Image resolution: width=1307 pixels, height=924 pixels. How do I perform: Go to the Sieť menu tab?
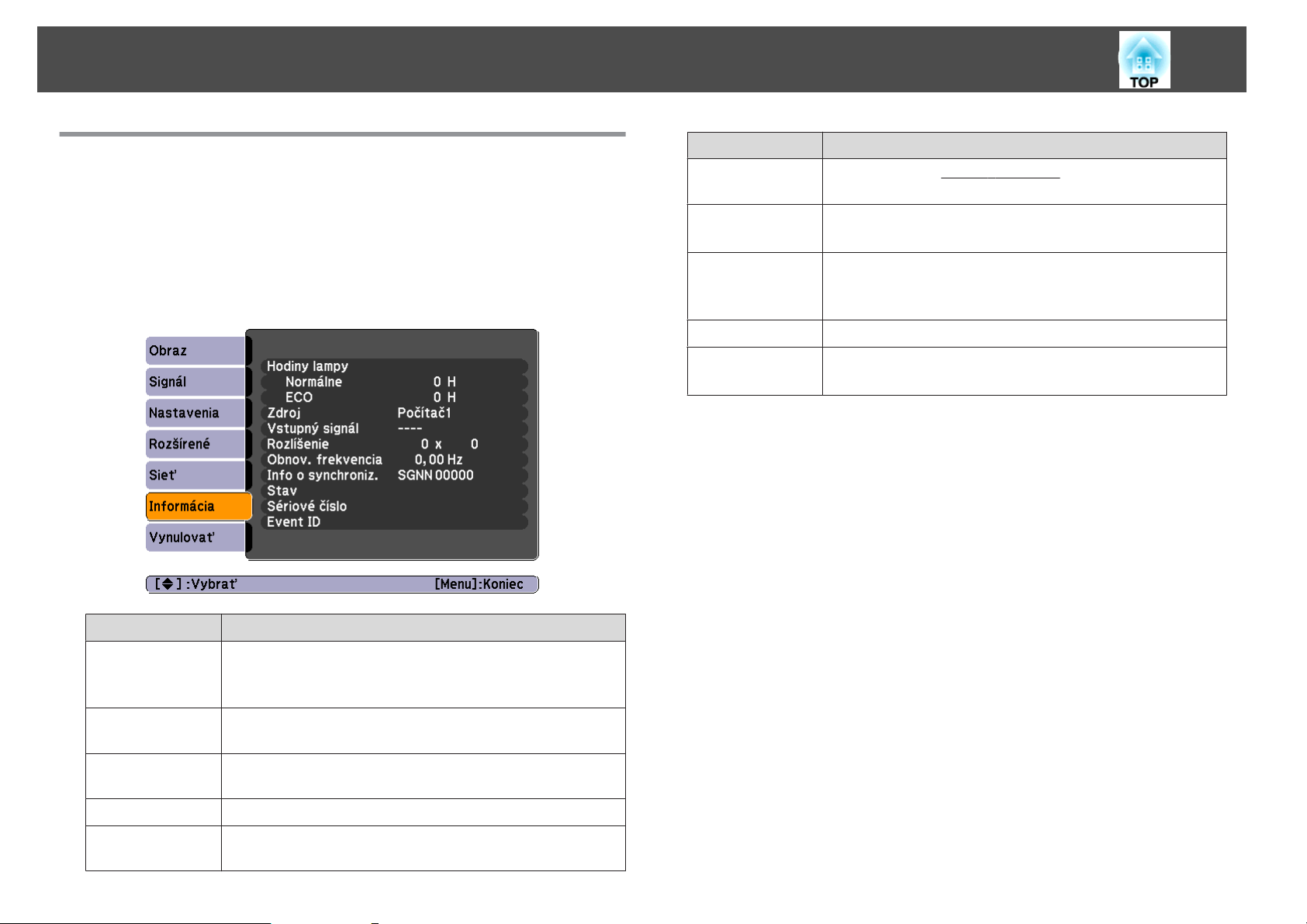195,475
